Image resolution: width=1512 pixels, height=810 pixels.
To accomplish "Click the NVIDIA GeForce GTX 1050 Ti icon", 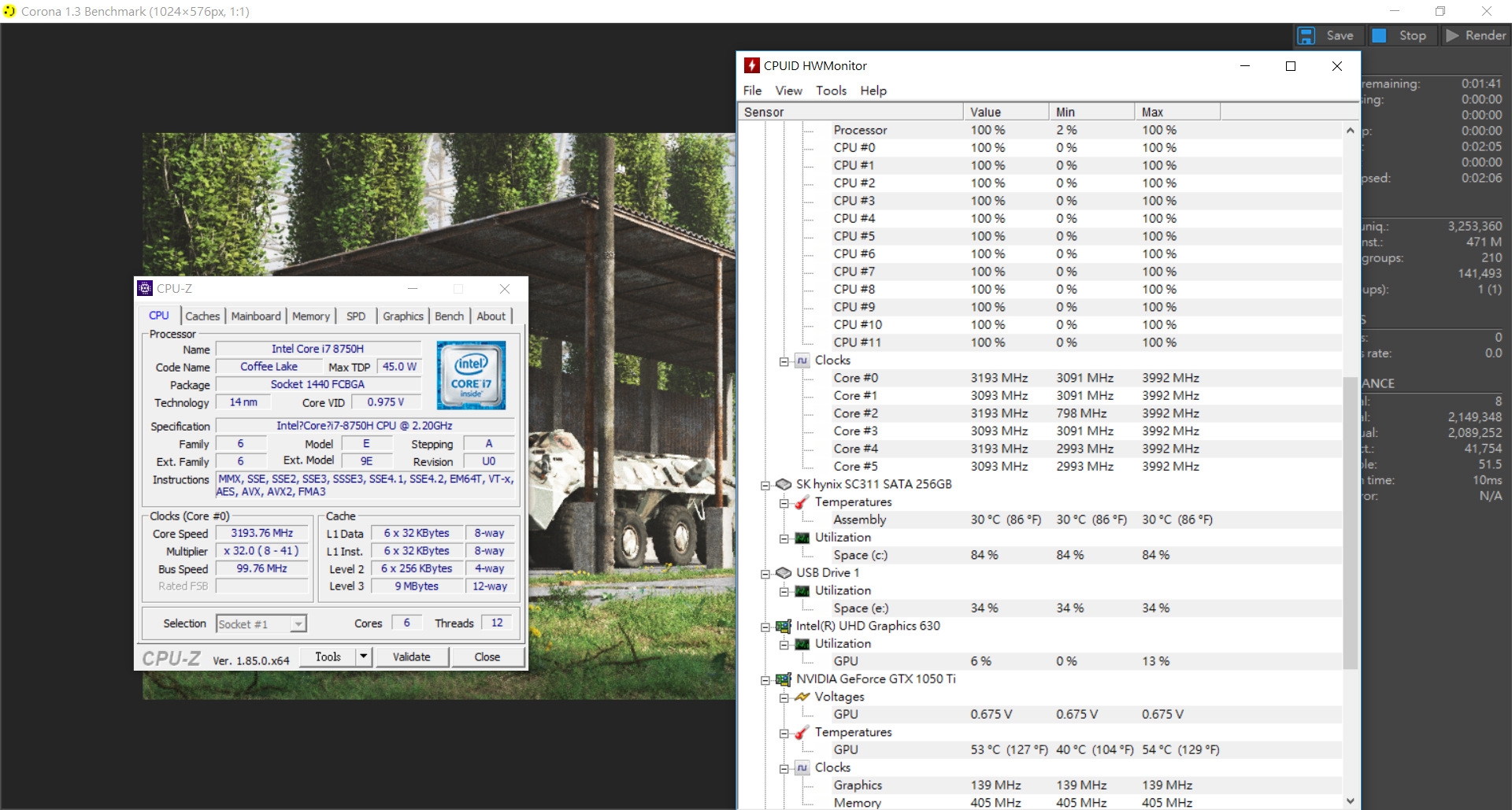I will coord(784,679).
